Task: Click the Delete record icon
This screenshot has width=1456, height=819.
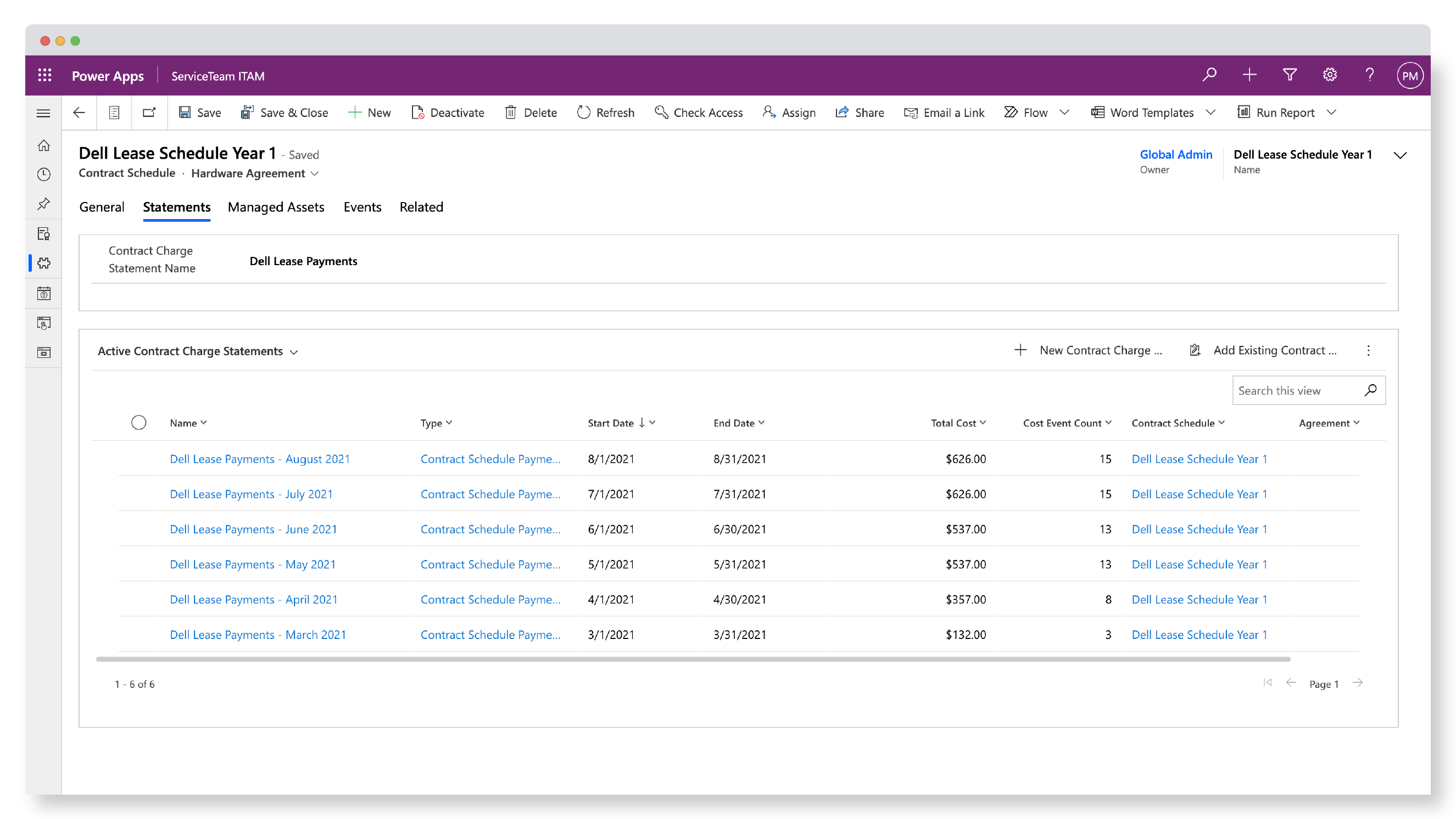Action: point(511,113)
